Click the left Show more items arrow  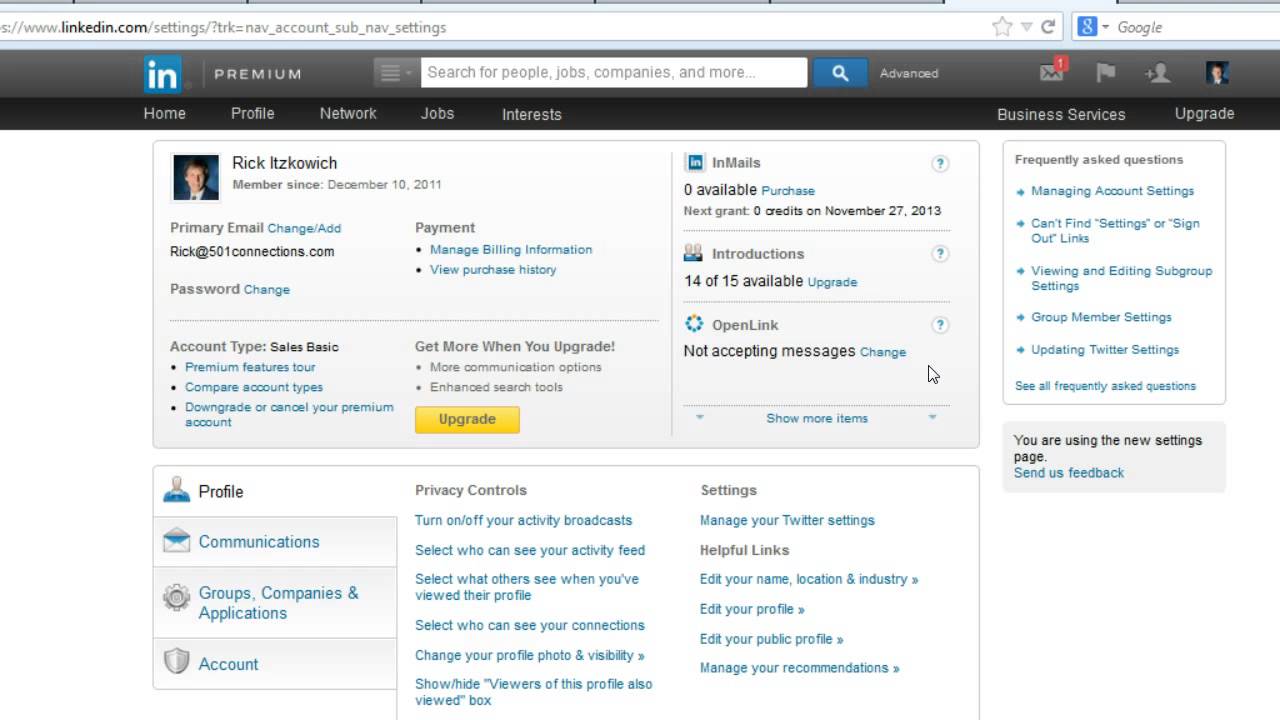700,418
